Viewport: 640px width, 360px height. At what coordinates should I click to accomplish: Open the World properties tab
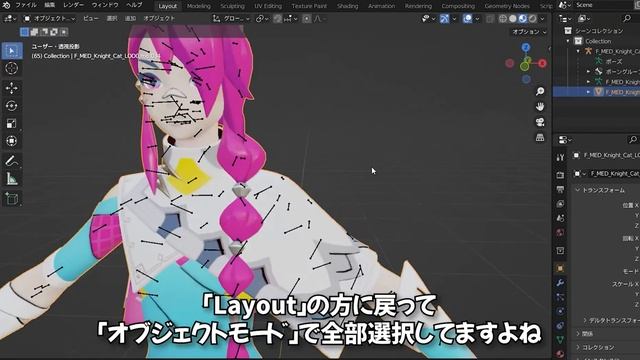pos(560,232)
